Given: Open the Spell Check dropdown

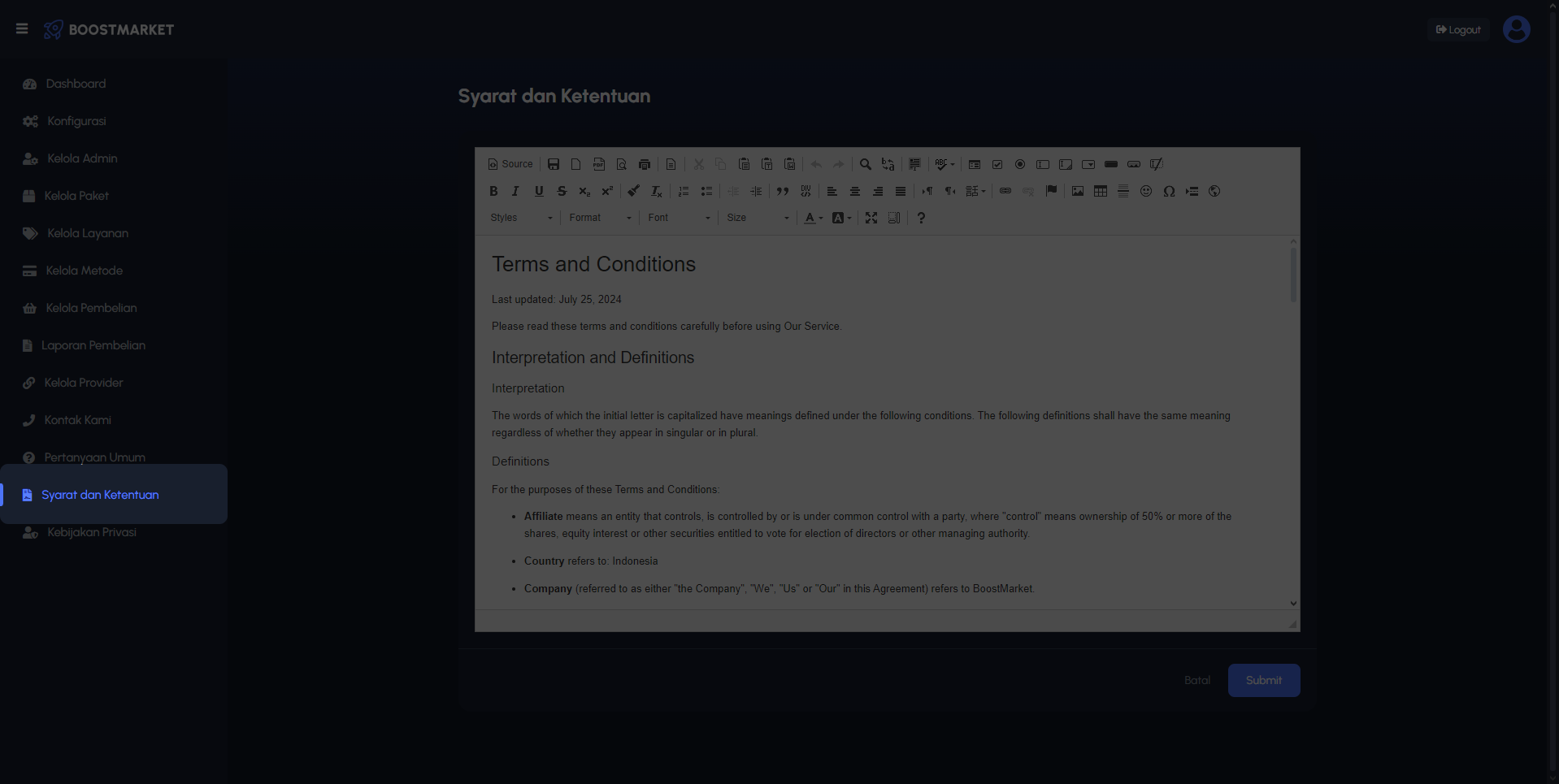Looking at the screenshot, I should pyautogui.click(x=945, y=164).
